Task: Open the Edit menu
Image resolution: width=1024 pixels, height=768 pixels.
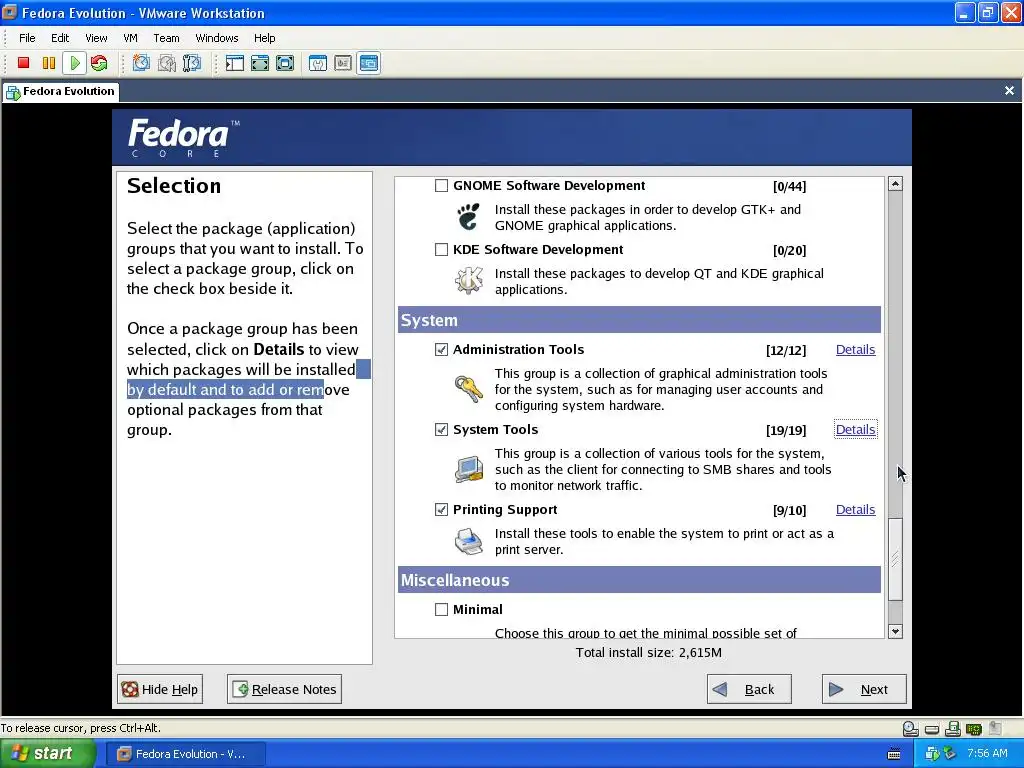Action: [60, 38]
